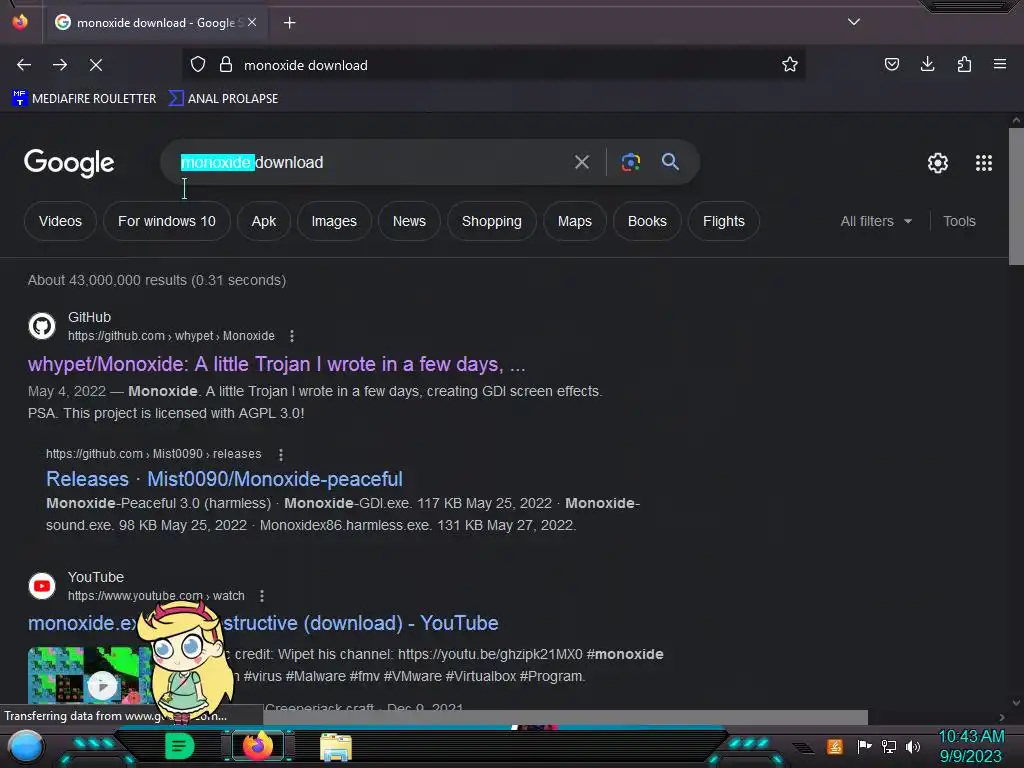Click the horizontal scrollbar

click(565, 717)
